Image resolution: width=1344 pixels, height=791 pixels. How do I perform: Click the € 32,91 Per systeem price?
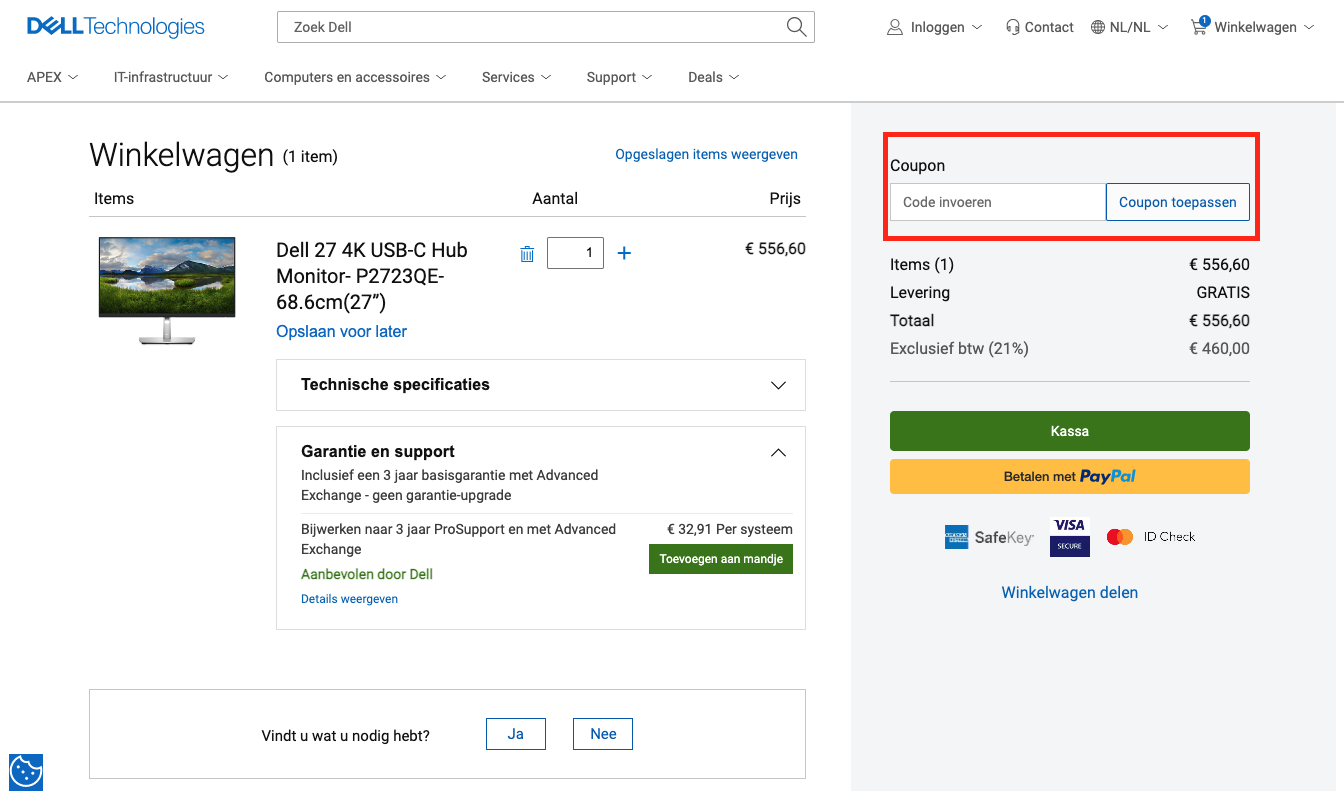pyautogui.click(x=730, y=530)
